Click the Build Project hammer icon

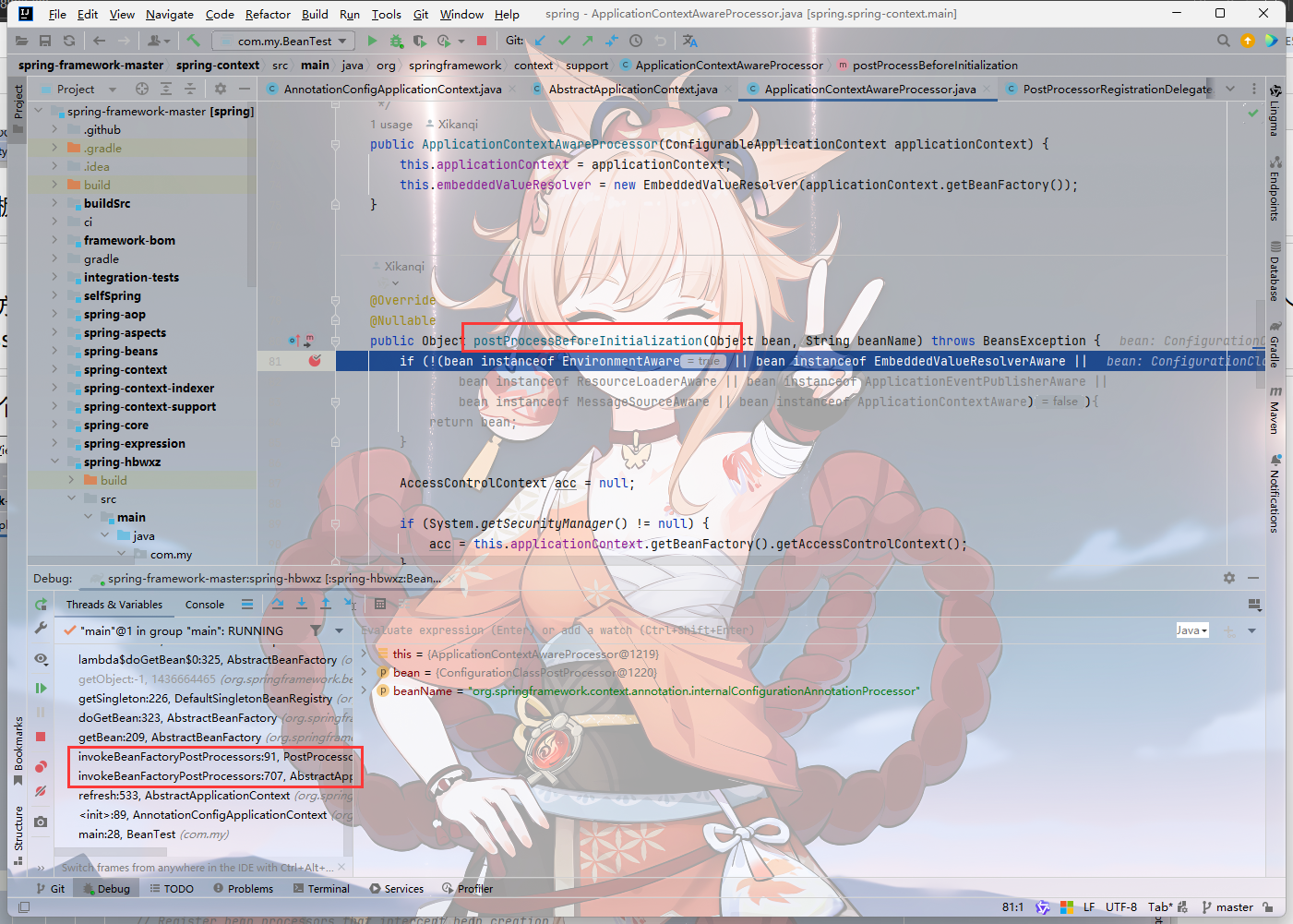coord(193,41)
